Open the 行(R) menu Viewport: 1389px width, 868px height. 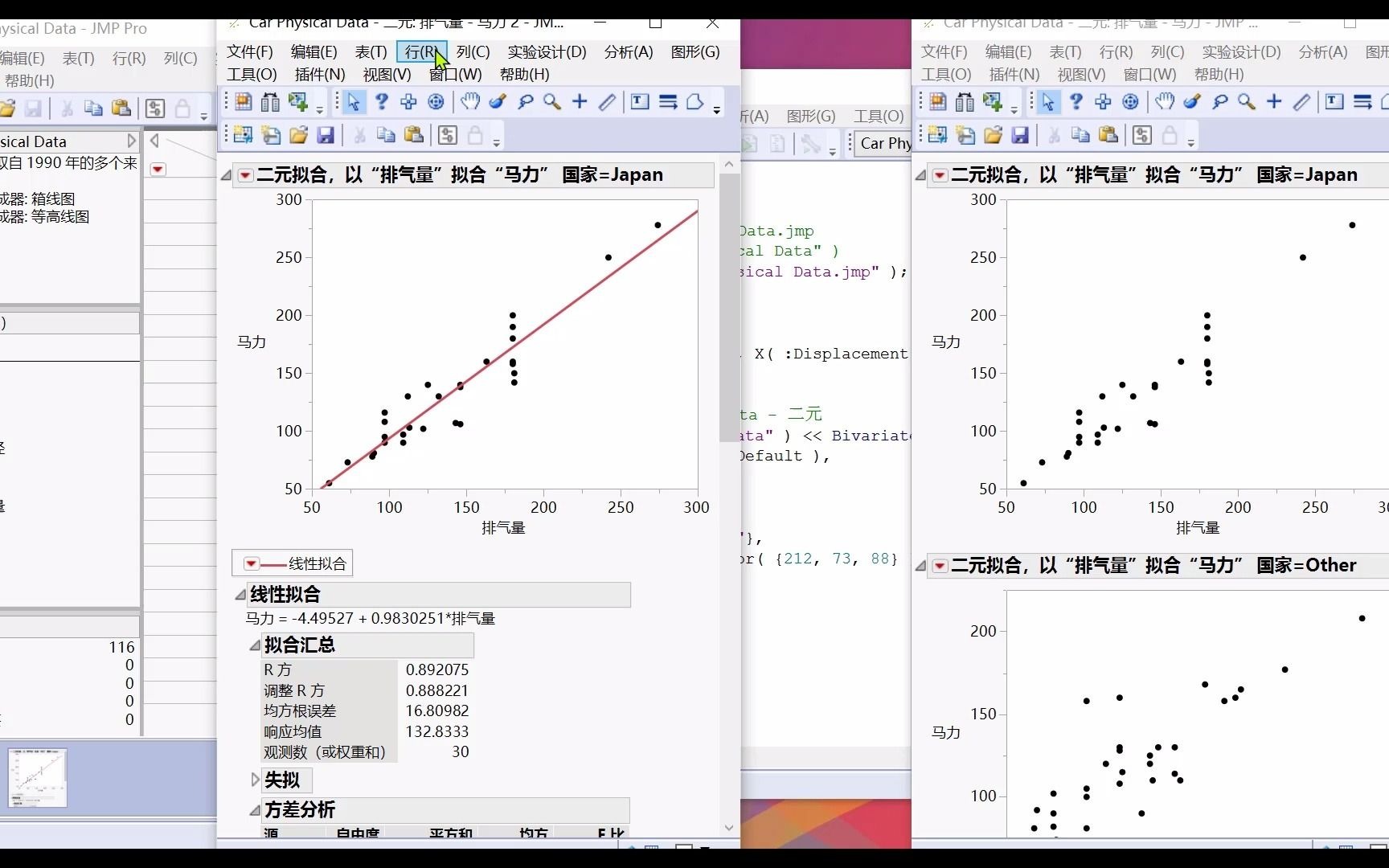pyautogui.click(x=421, y=52)
